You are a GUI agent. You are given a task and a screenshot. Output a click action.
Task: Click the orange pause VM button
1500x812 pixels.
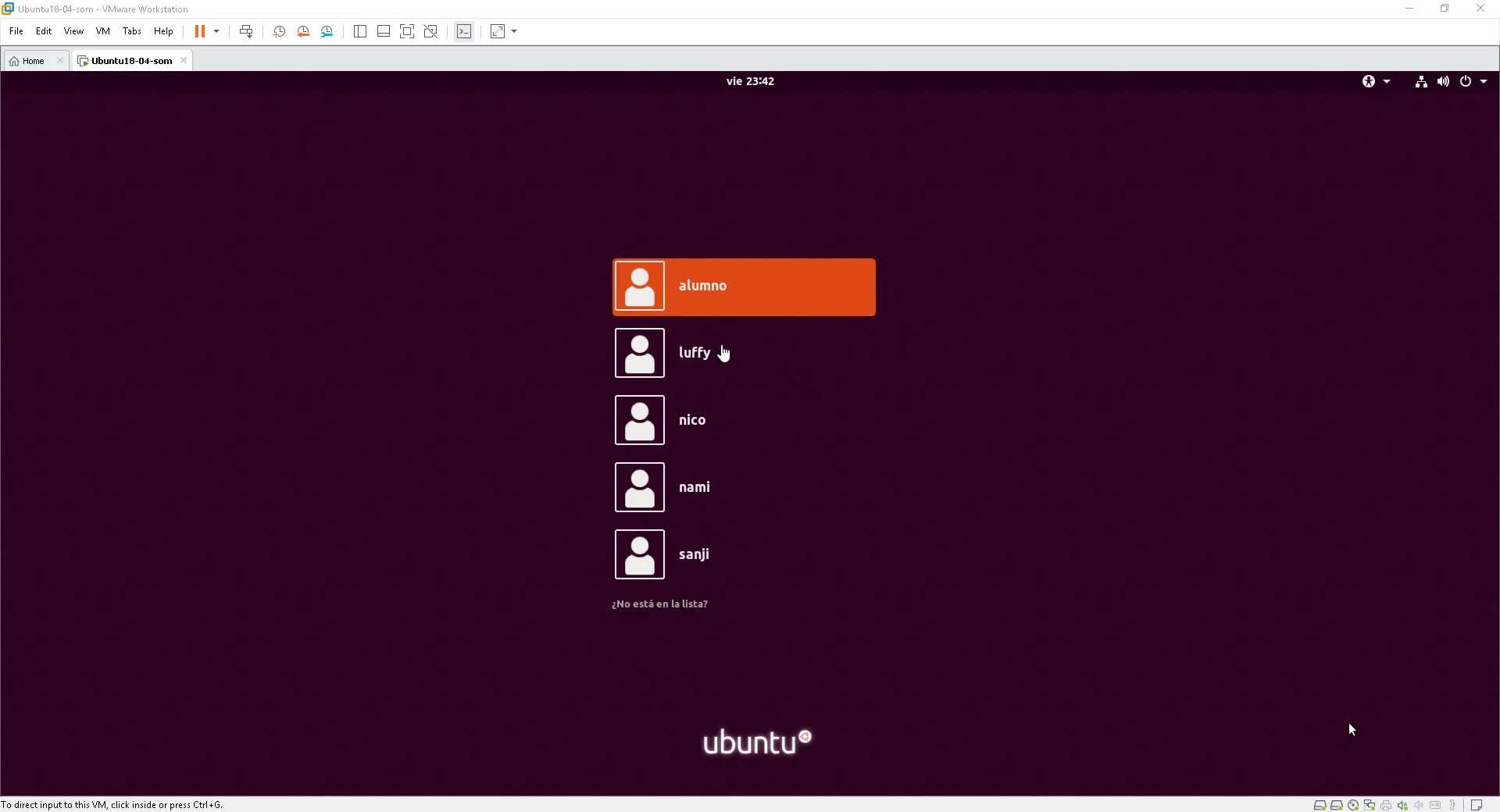(200, 31)
